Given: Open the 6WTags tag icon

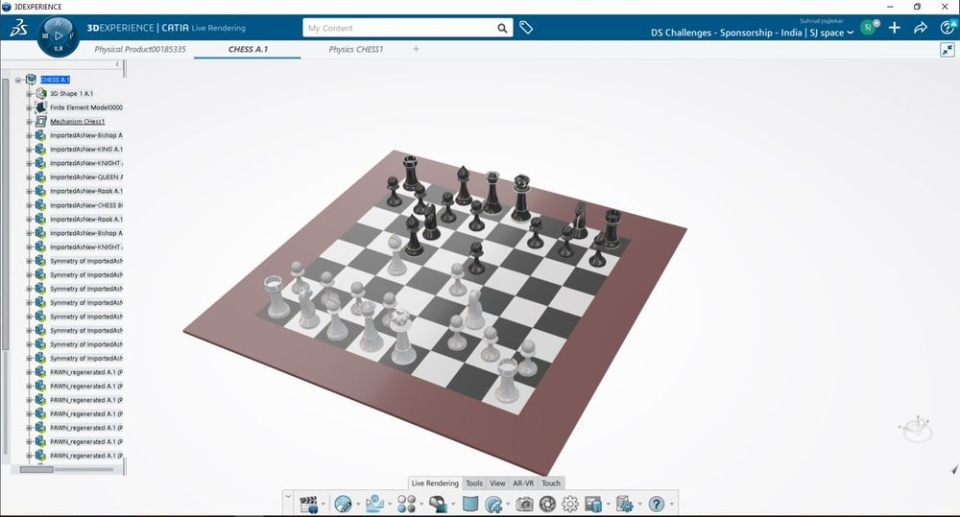Looking at the screenshot, I should (x=526, y=28).
